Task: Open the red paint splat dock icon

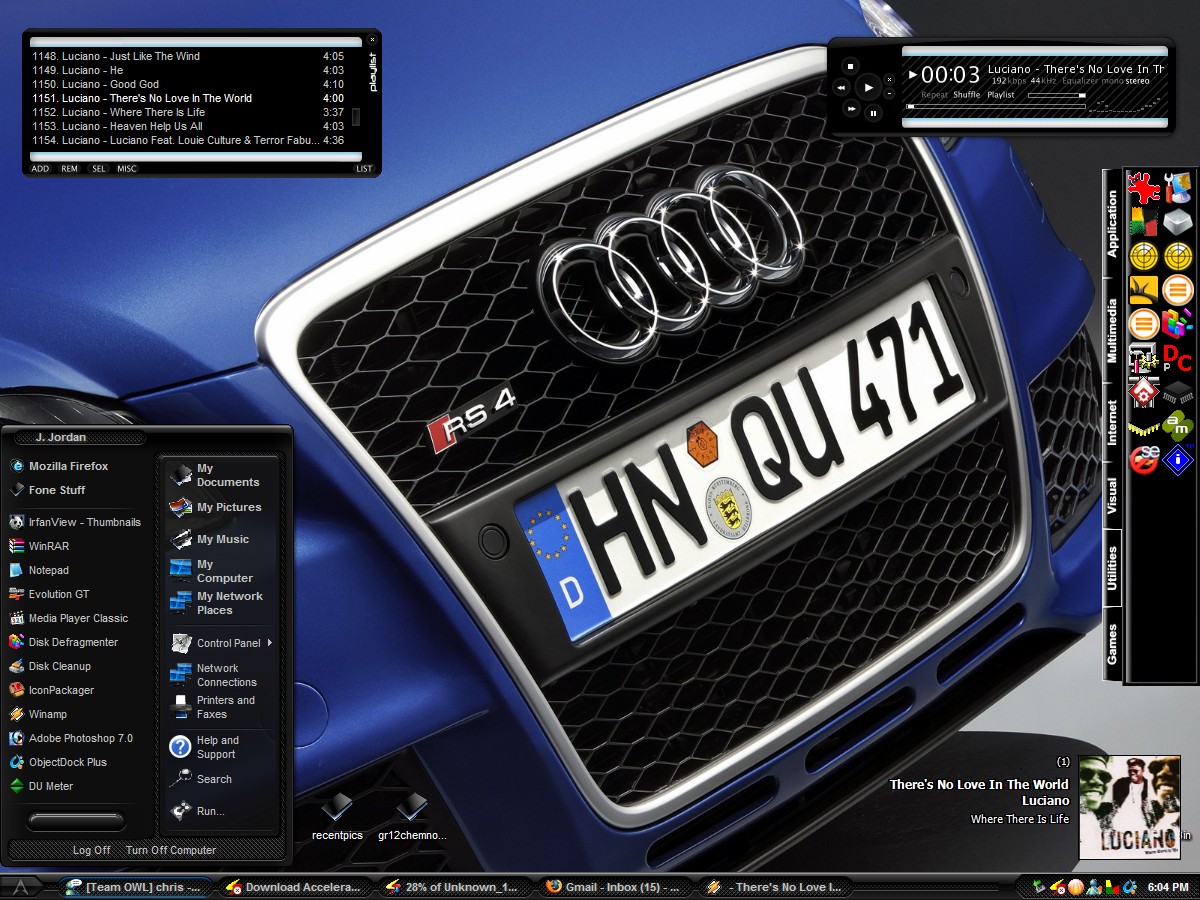Action: (1144, 187)
